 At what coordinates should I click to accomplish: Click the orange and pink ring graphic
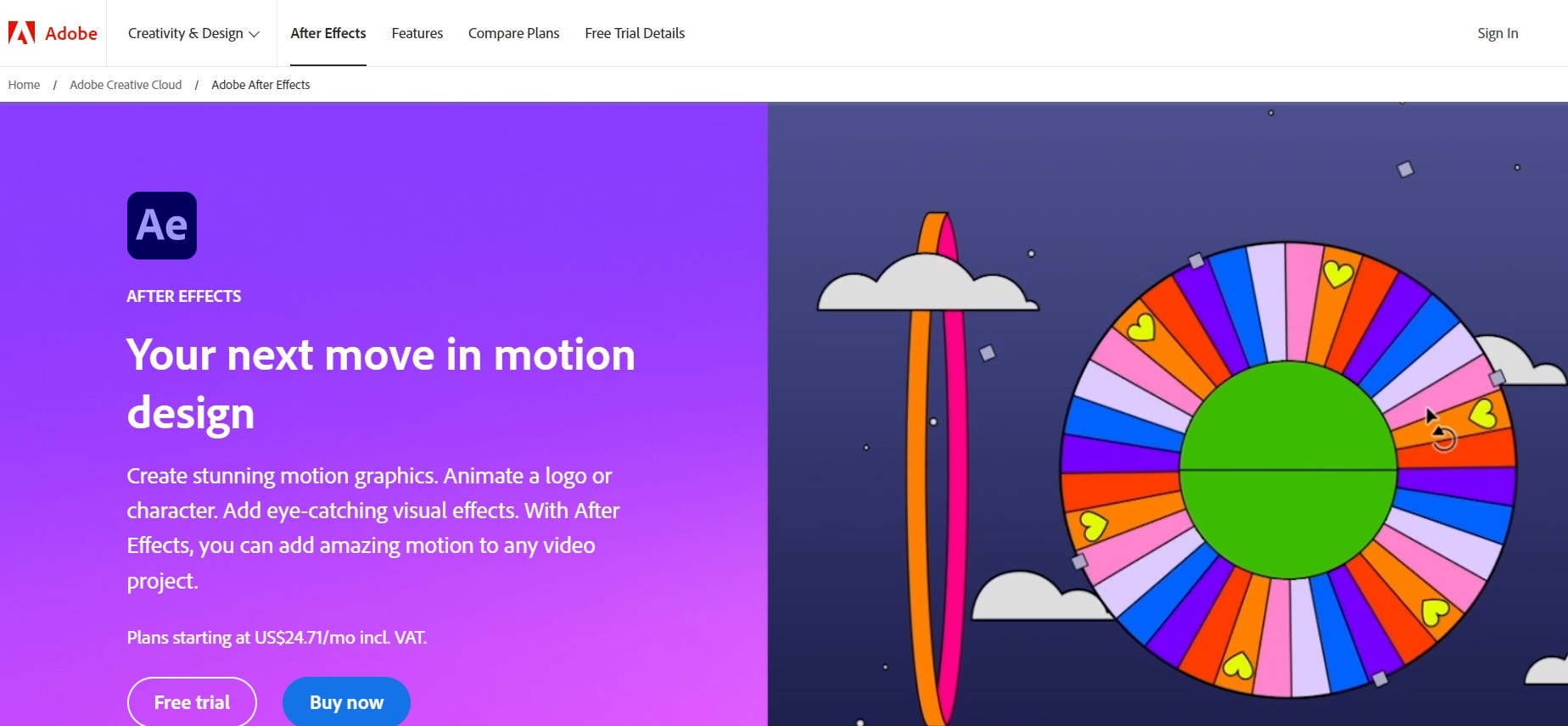click(x=936, y=469)
